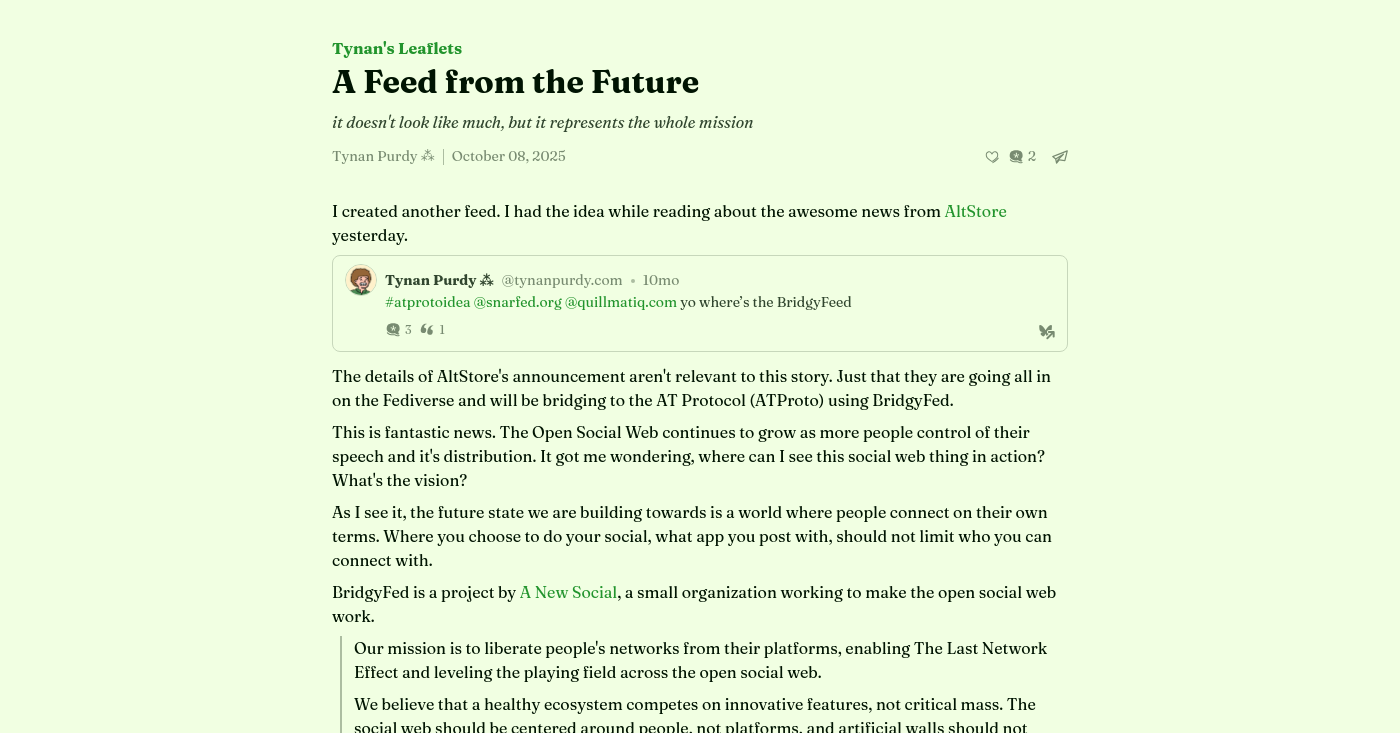This screenshot has height=733, width=1400.
Task: Open the Tynan's Leaflets publication link
Action: (397, 48)
